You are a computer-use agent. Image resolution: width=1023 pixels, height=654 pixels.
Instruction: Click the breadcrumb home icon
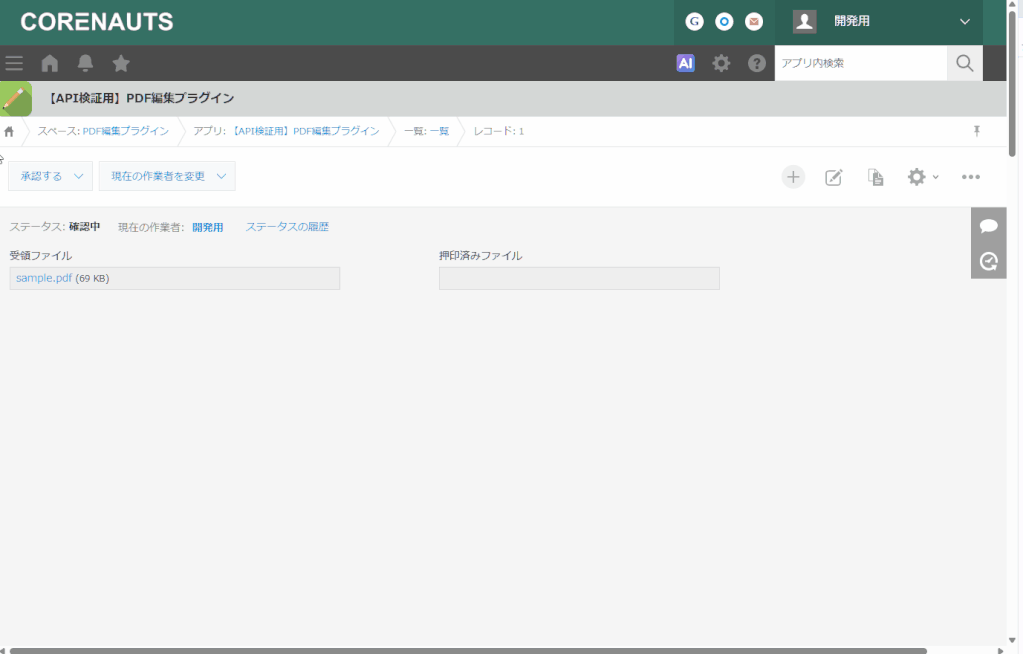[x=9, y=131]
